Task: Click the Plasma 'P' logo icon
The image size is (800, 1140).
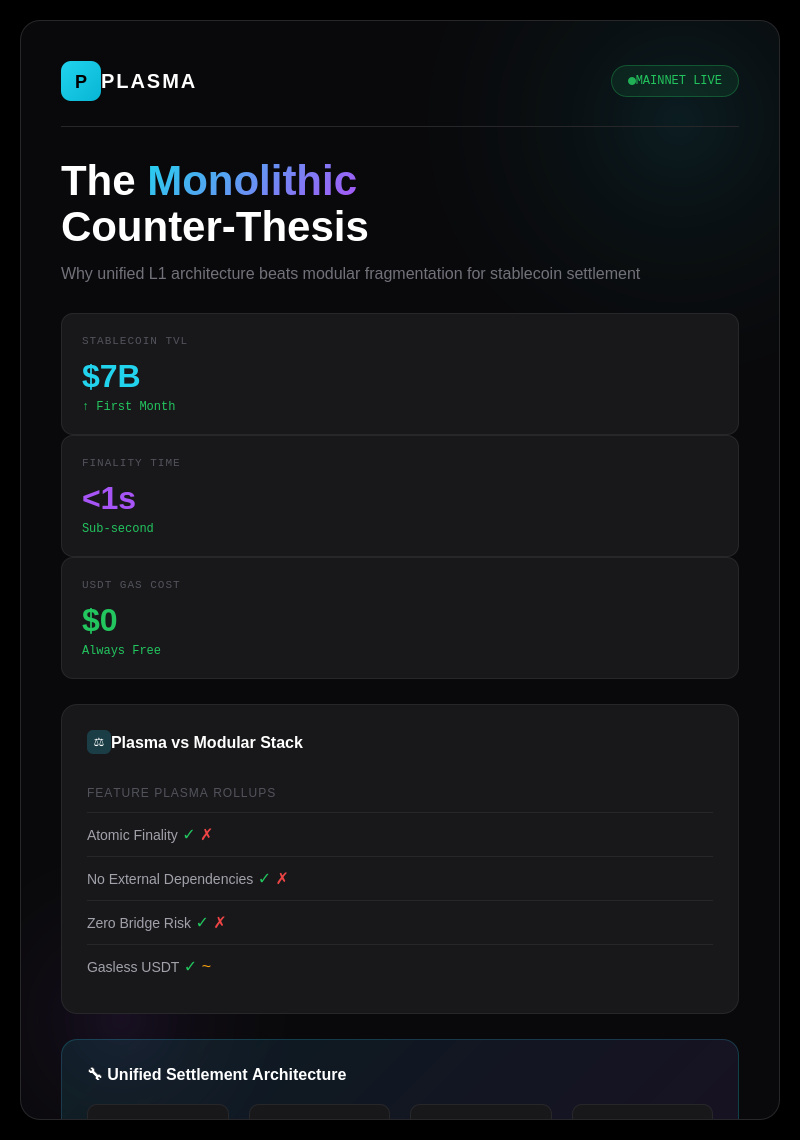Action: coord(81,81)
